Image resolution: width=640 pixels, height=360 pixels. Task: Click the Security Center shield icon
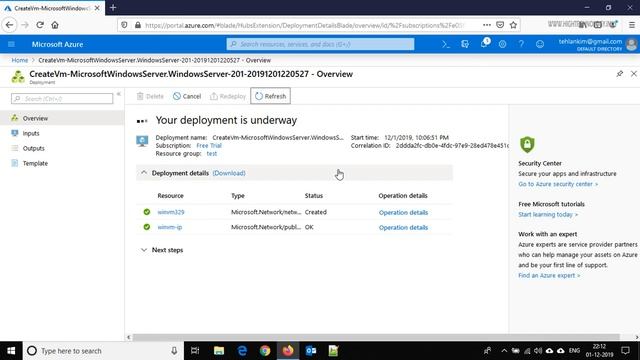pos(527,144)
